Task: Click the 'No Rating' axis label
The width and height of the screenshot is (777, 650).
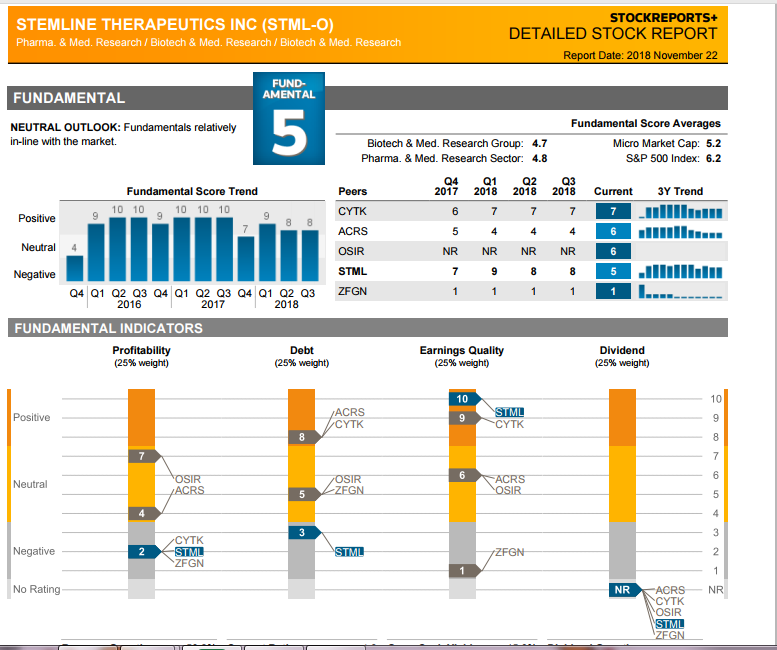Action: tap(37, 589)
